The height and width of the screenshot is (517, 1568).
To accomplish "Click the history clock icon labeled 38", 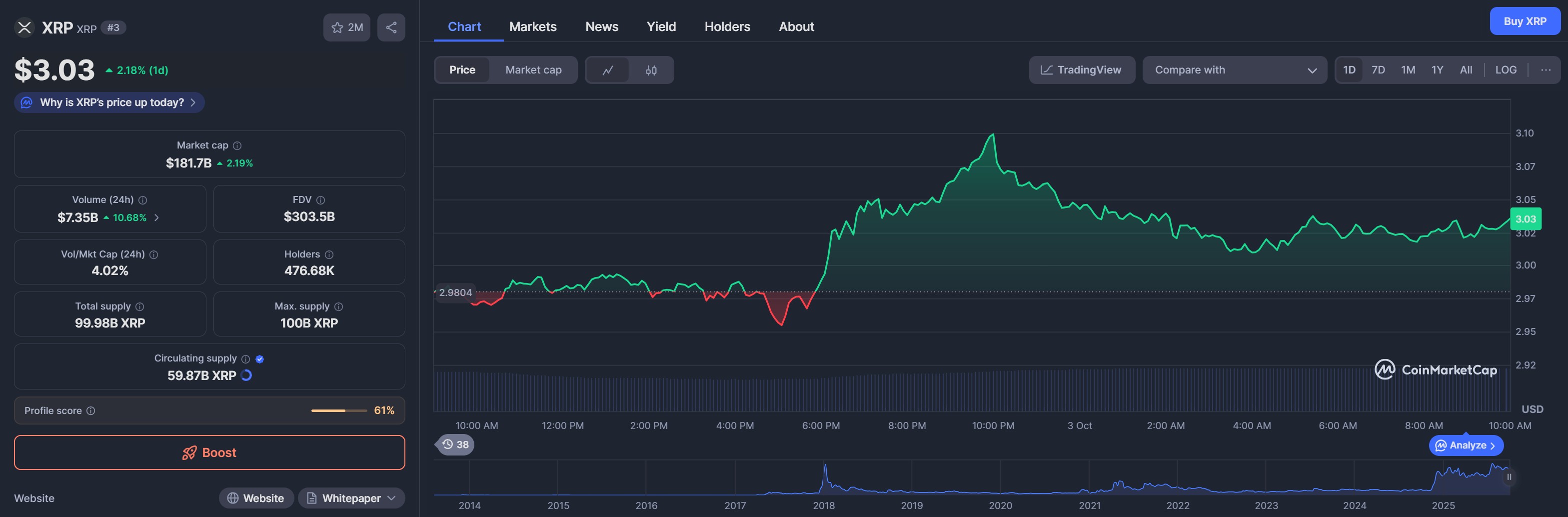I will pos(455,444).
